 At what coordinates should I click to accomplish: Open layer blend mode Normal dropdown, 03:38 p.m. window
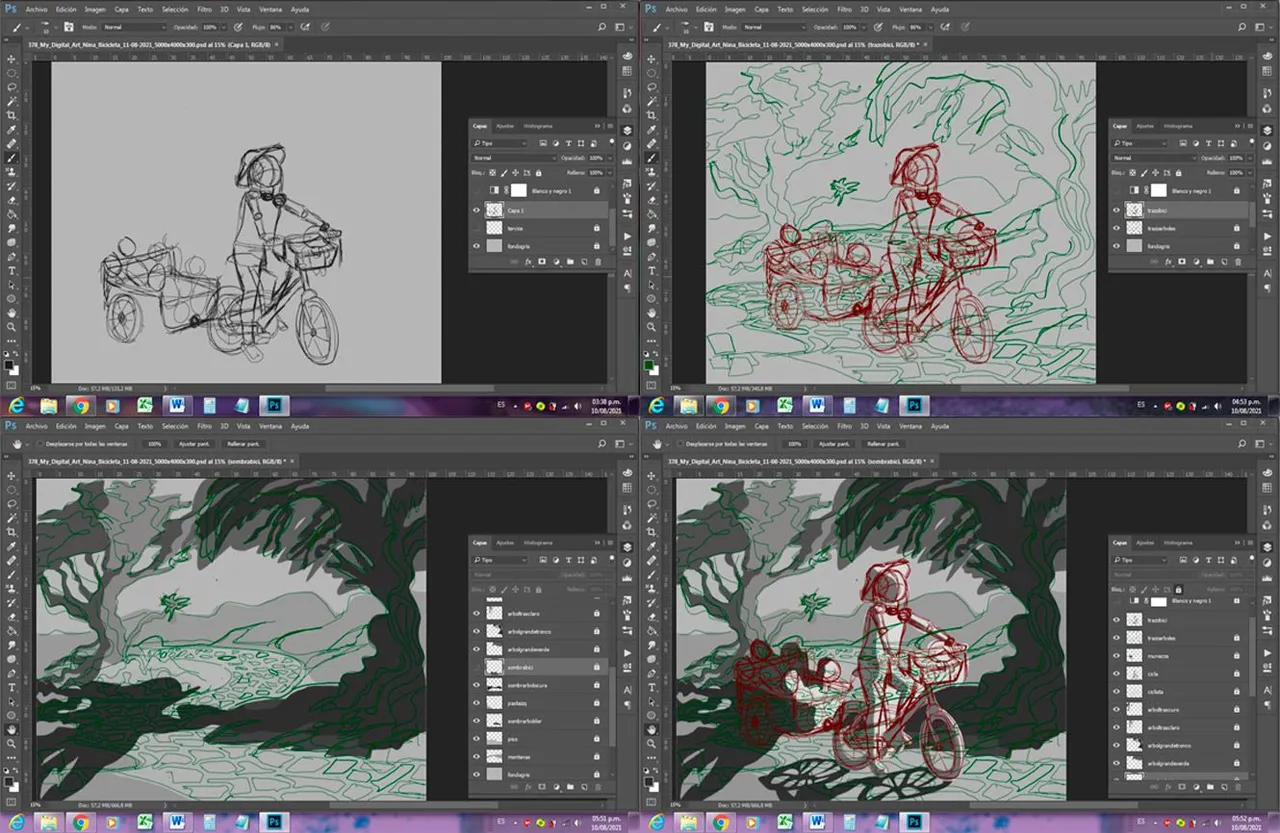point(514,158)
